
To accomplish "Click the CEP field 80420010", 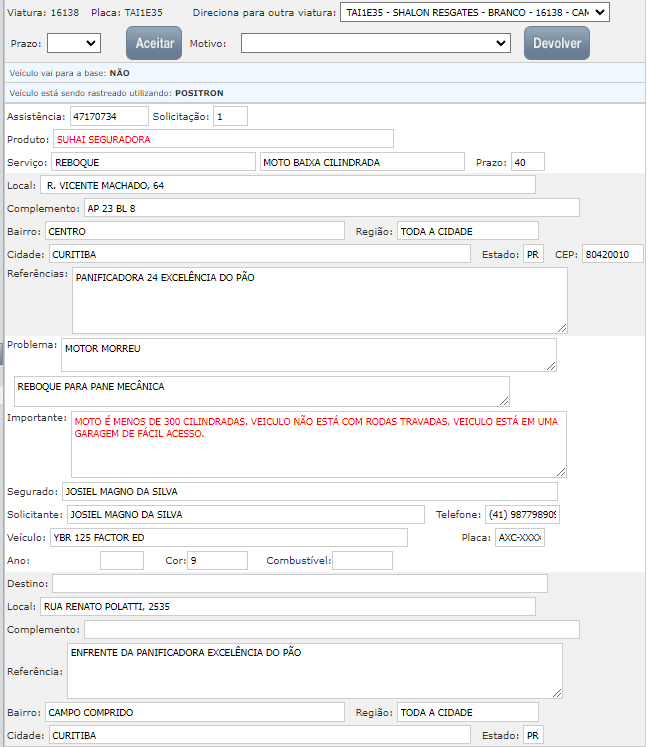I will point(612,254).
